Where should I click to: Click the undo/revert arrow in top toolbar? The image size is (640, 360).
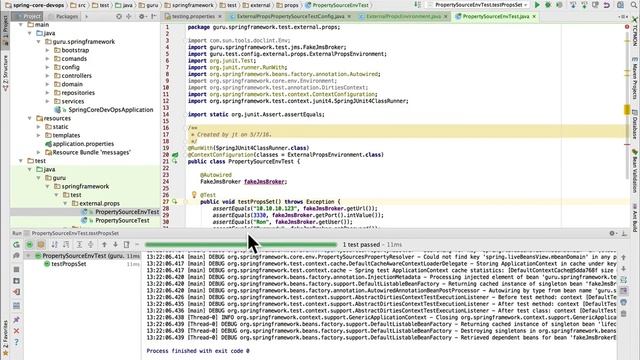coord(607,5)
